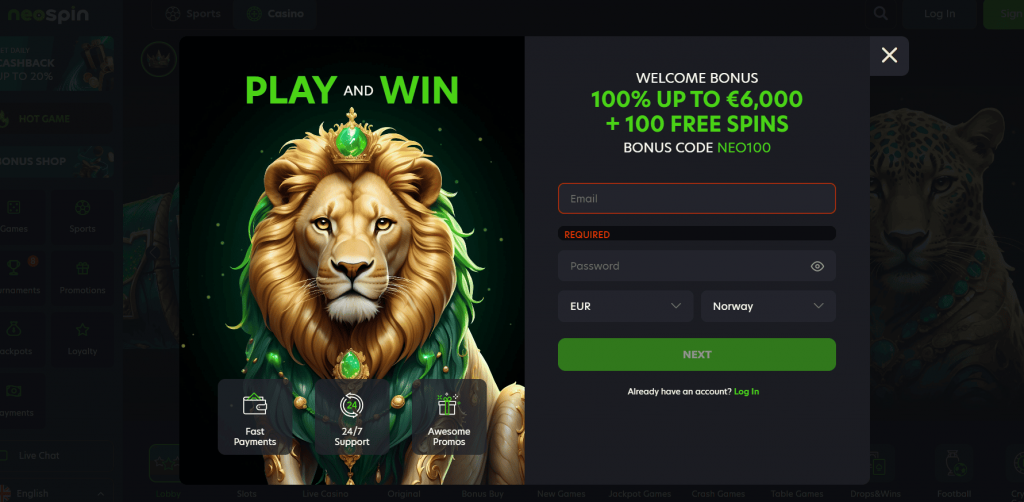Focus the Email input field

tap(697, 198)
